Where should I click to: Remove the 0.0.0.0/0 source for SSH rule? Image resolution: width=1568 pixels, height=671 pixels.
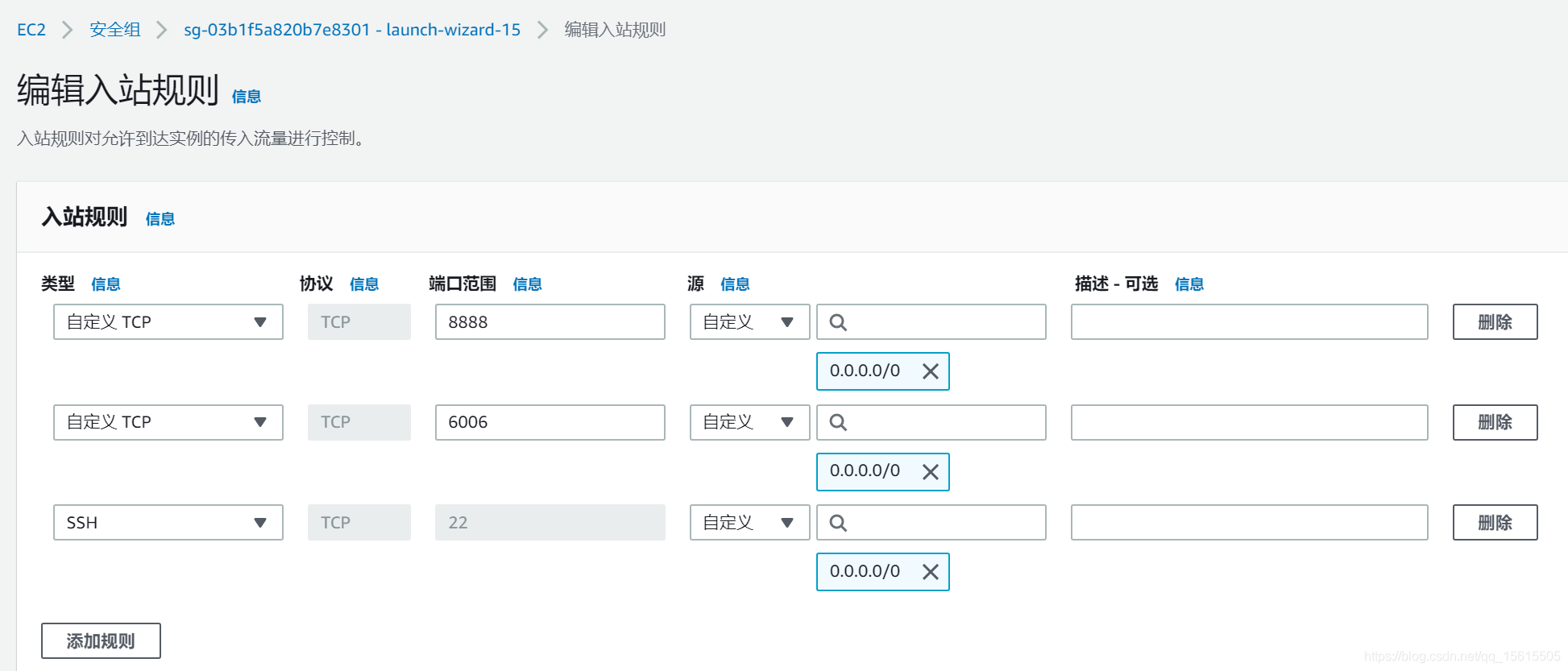click(930, 572)
